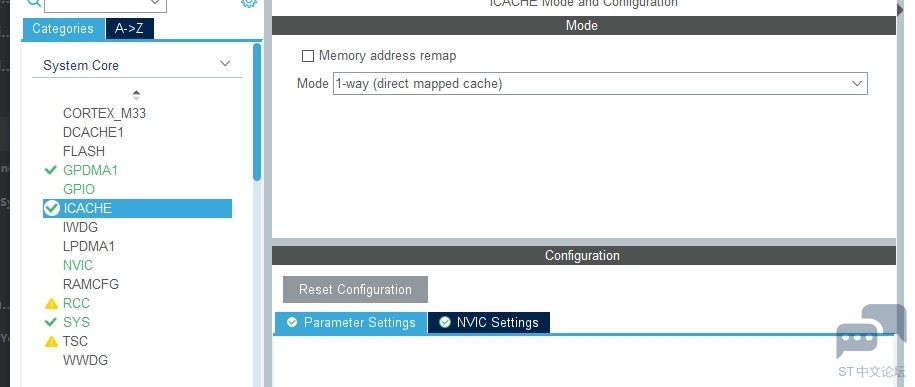Switch to the A->Z tab
This screenshot has width=915, height=387.
(x=130, y=29)
